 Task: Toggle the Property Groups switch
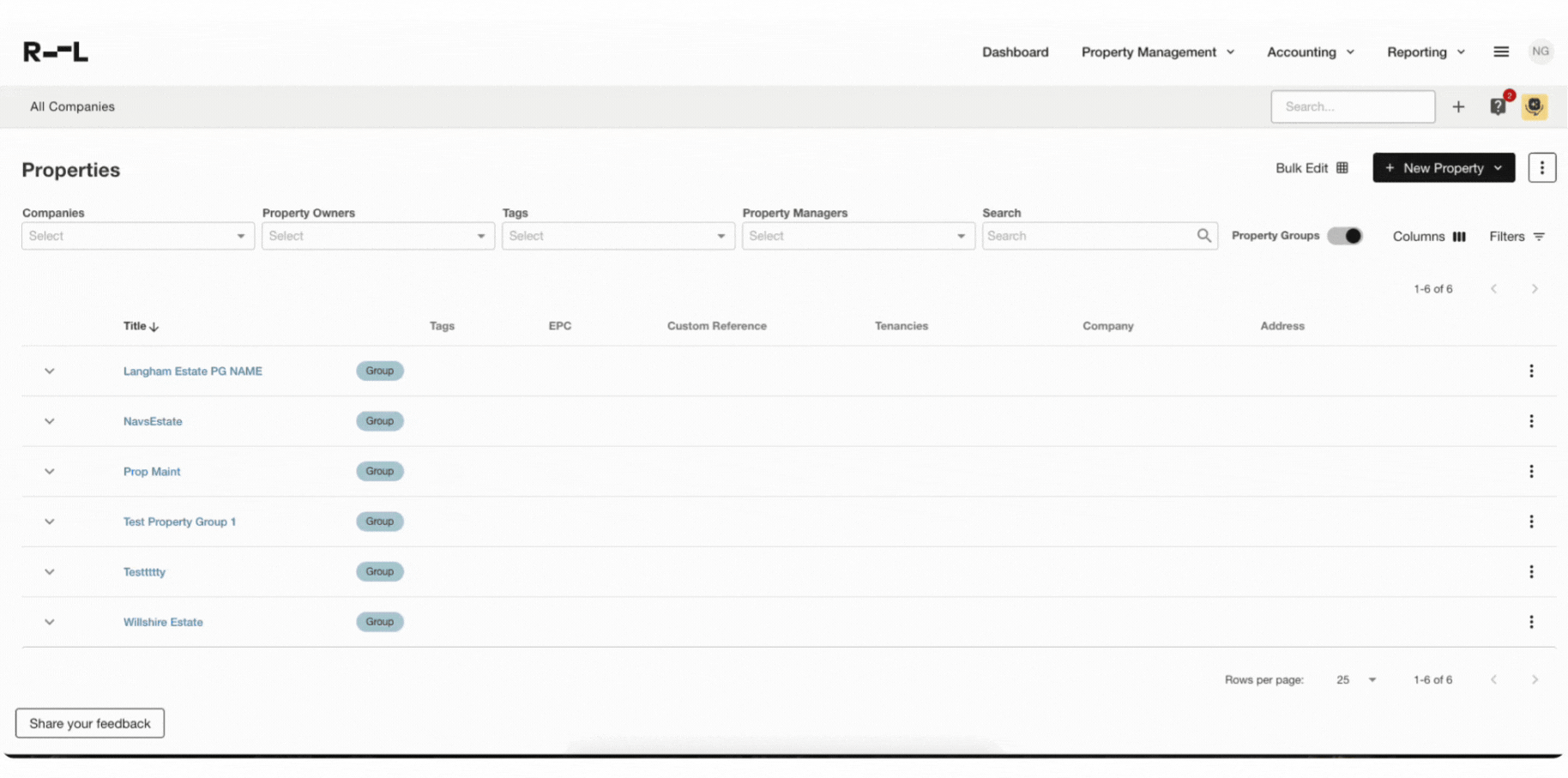pyautogui.click(x=1344, y=236)
